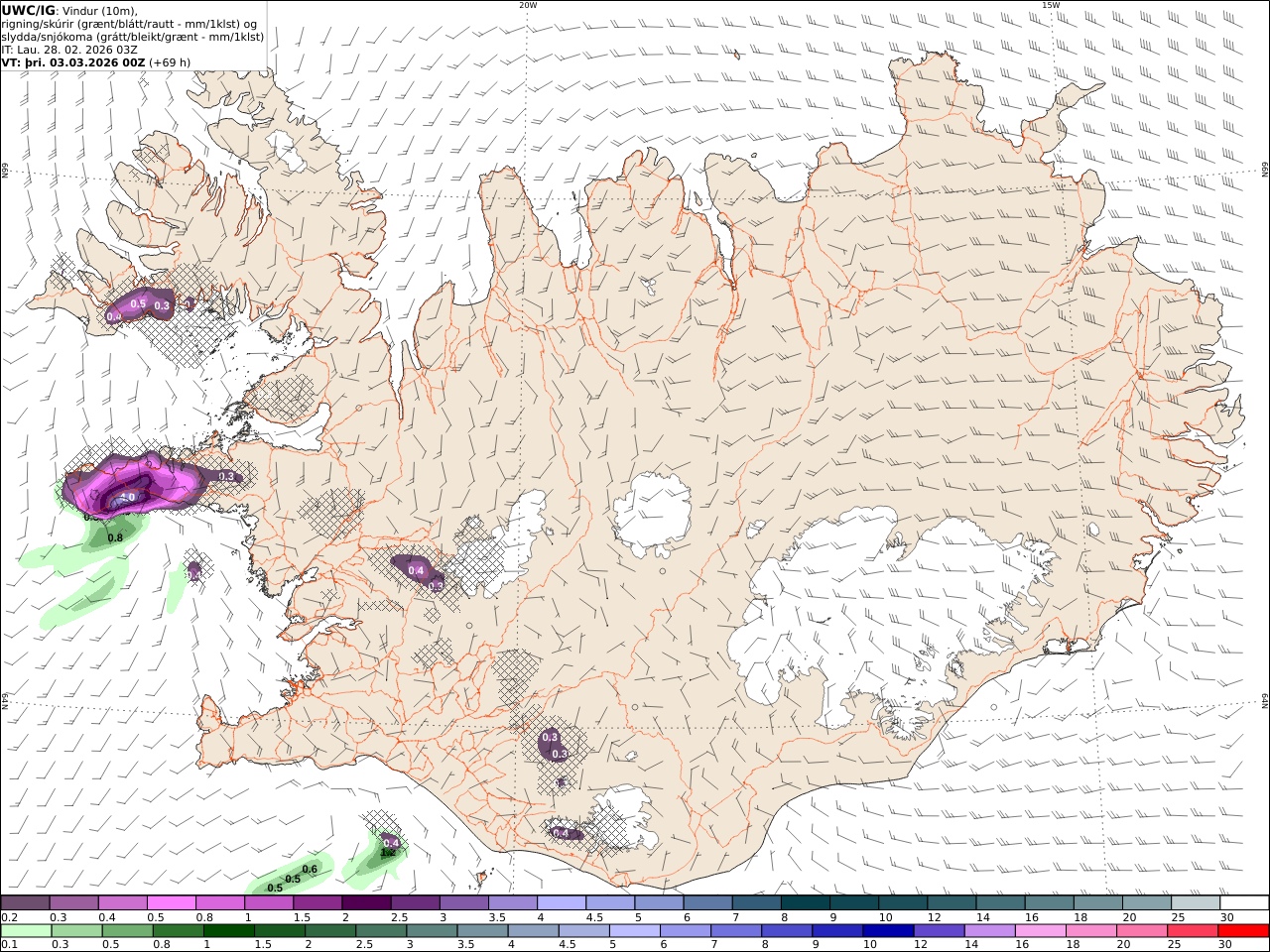This screenshot has width=1270, height=952.
Task: Click the 'rigning/skúrir' legend description line
Action: pos(130,23)
